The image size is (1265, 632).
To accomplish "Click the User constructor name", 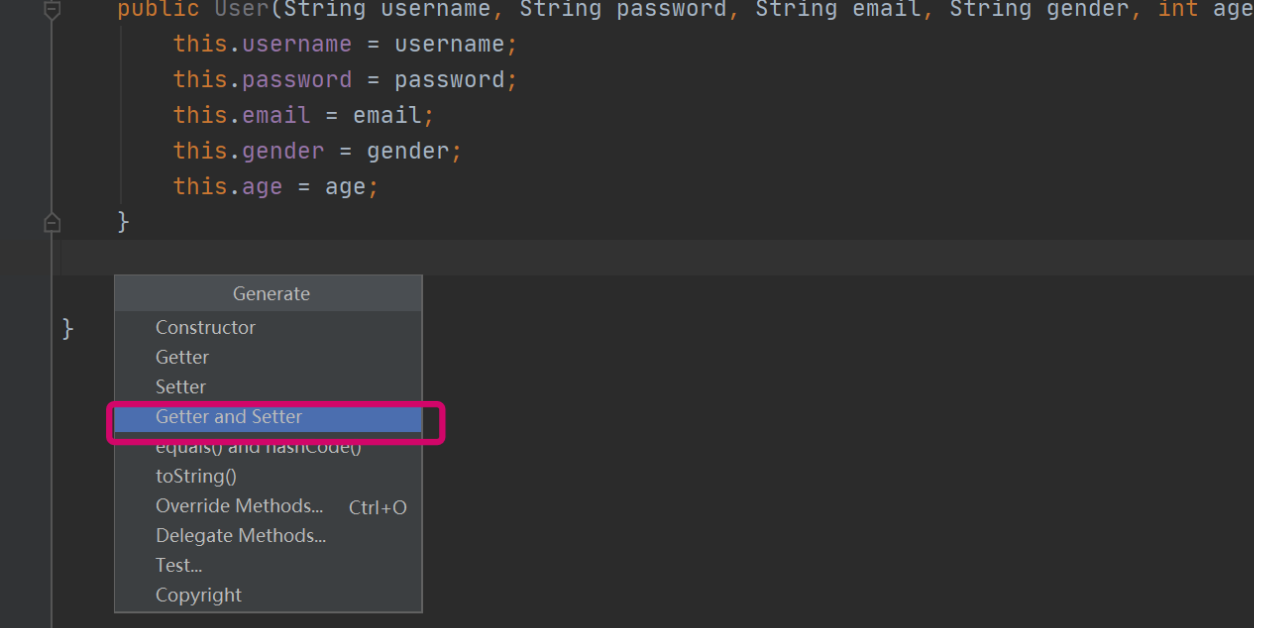I will 236,10.
